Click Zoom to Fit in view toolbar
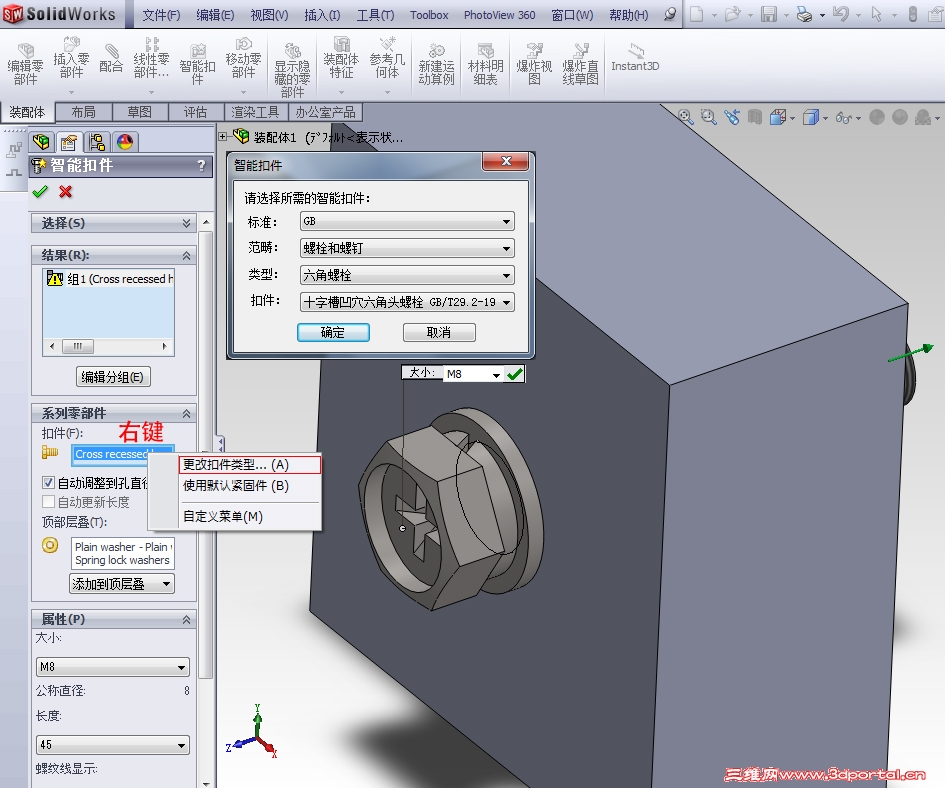Viewport: 945px width, 788px height. pos(685,116)
